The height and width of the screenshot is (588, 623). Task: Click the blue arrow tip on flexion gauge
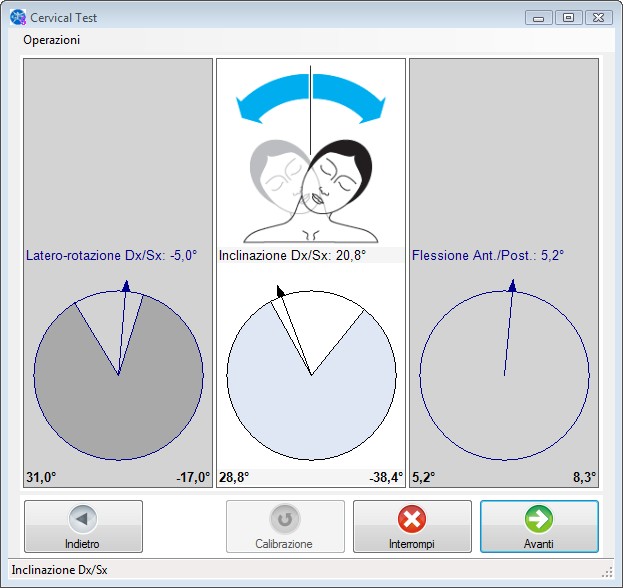pyautogui.click(x=513, y=285)
